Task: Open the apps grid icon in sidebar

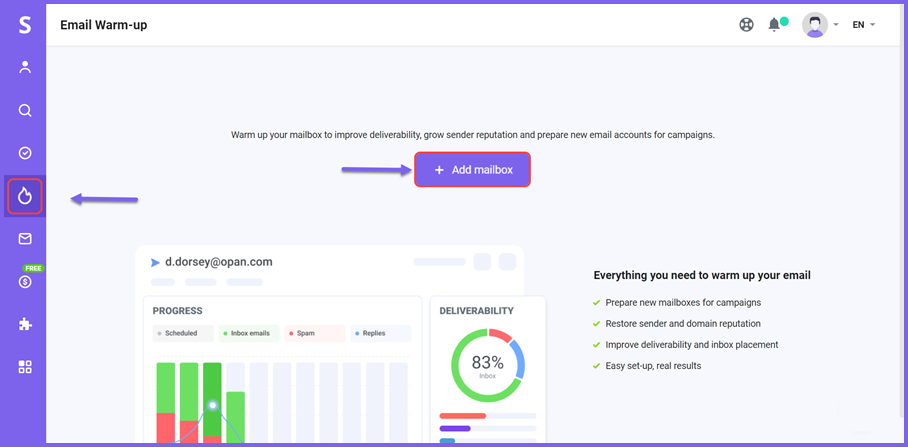Action: point(25,367)
